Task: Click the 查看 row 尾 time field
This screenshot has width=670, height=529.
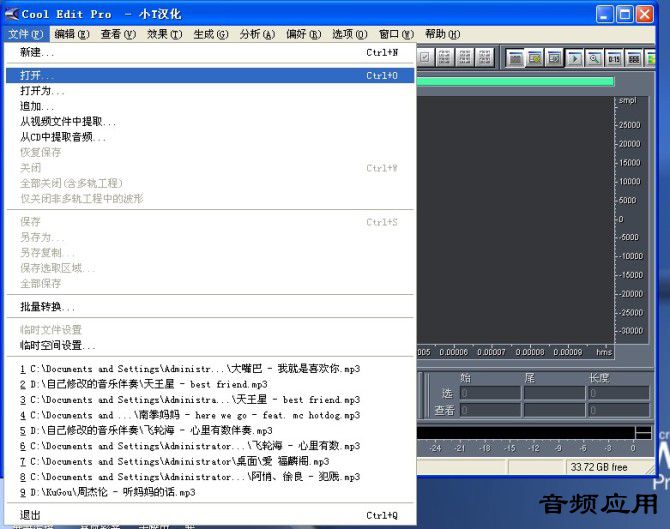Action: coord(554,410)
